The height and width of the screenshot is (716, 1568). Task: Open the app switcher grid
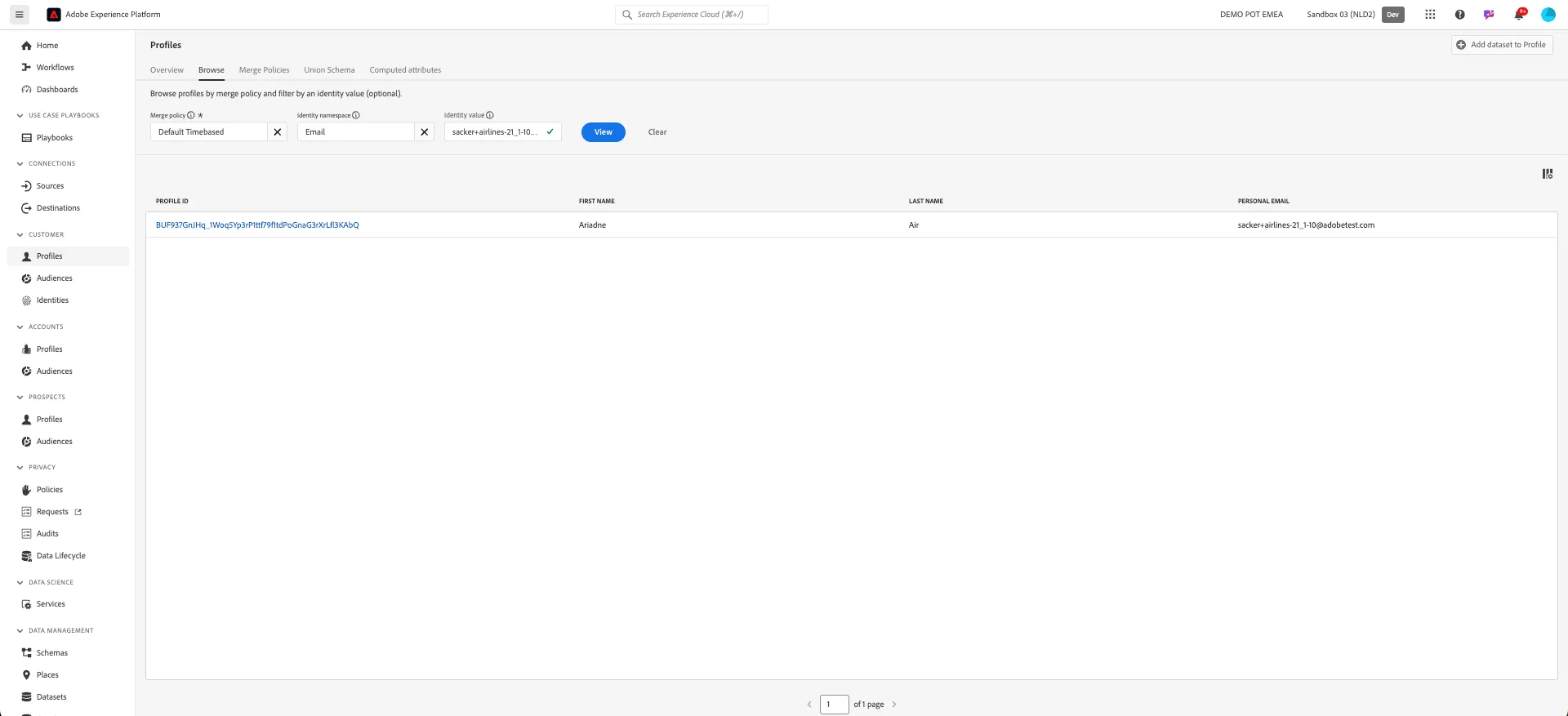click(1430, 15)
